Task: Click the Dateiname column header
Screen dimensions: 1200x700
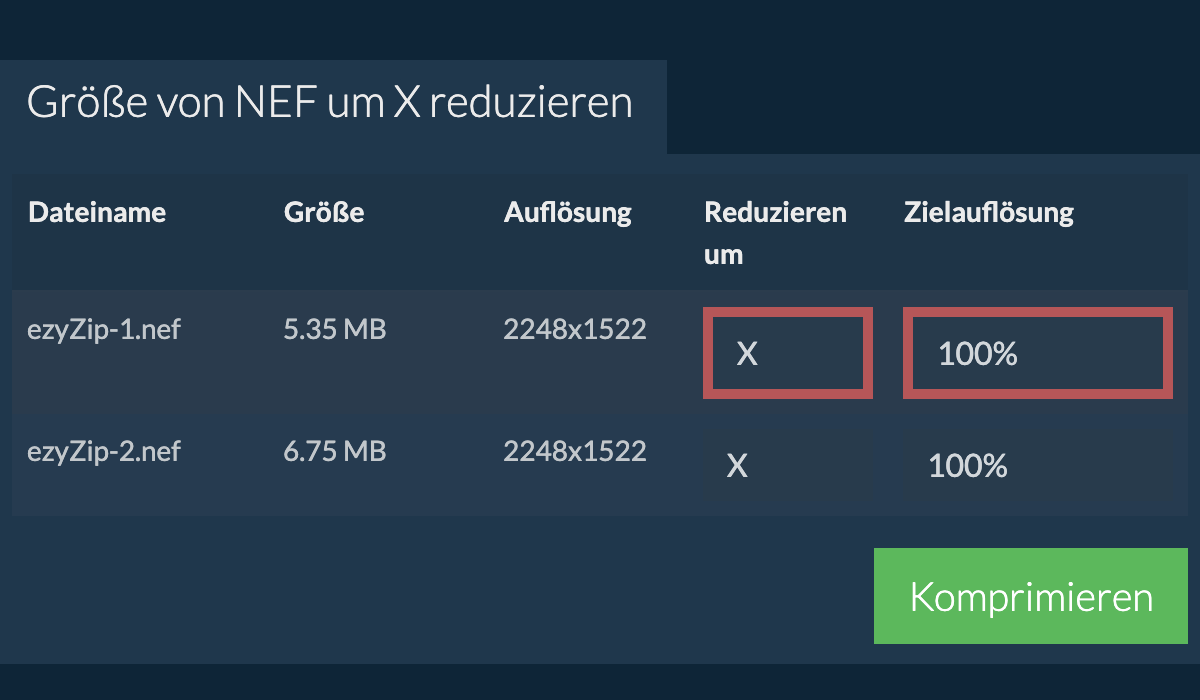Action: pyautogui.click(x=96, y=212)
